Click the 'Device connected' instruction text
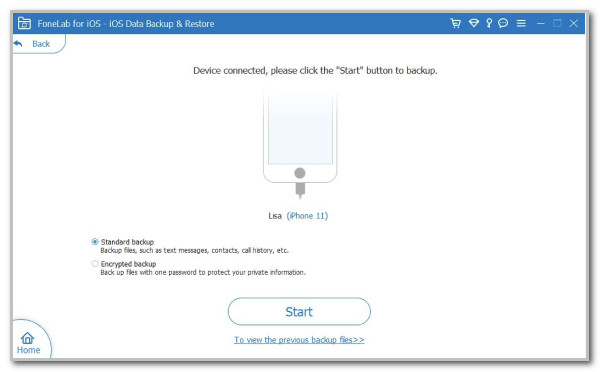The image size is (600, 372). 315,71
